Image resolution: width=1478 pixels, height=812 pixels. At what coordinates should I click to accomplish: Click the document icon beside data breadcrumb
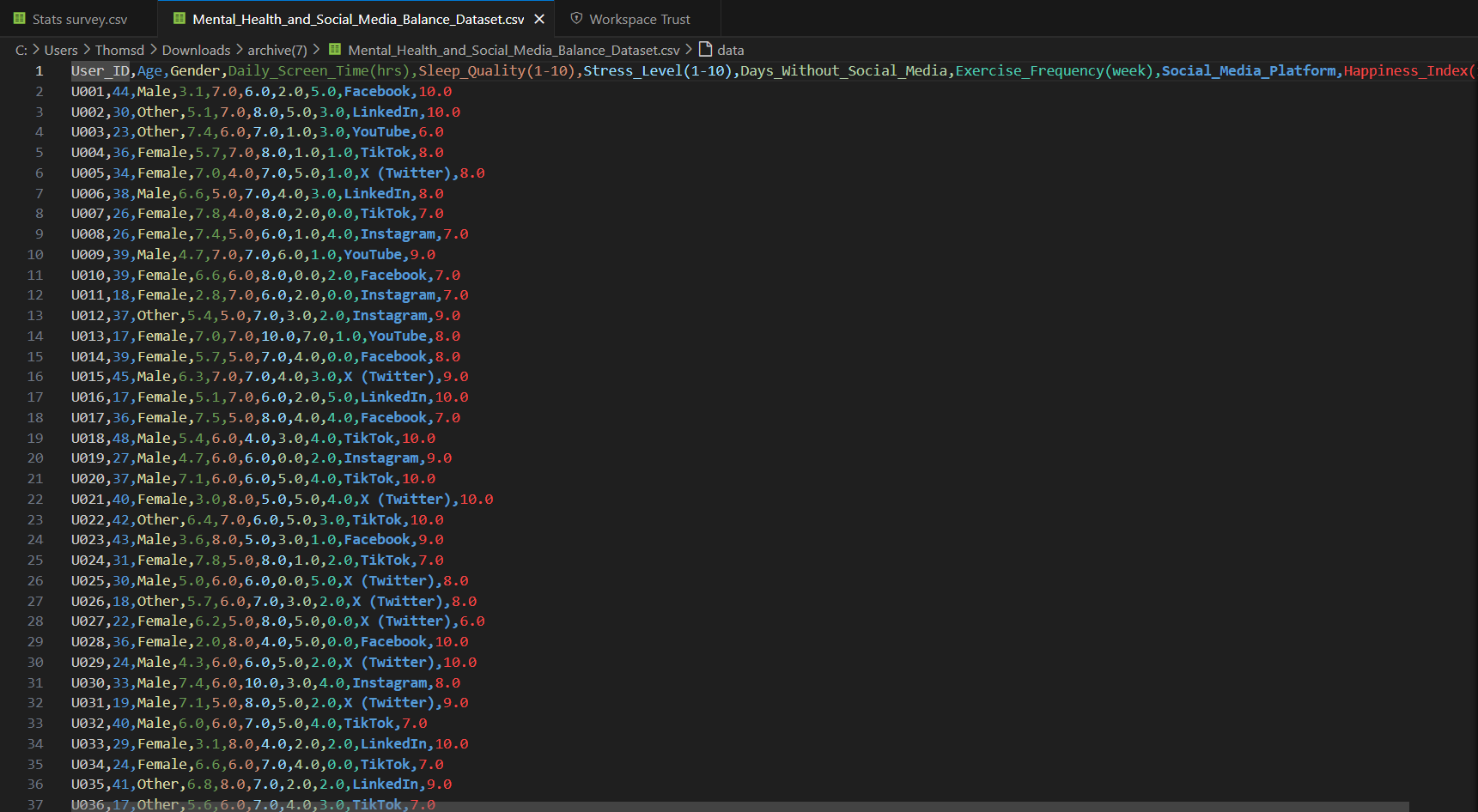click(x=705, y=50)
